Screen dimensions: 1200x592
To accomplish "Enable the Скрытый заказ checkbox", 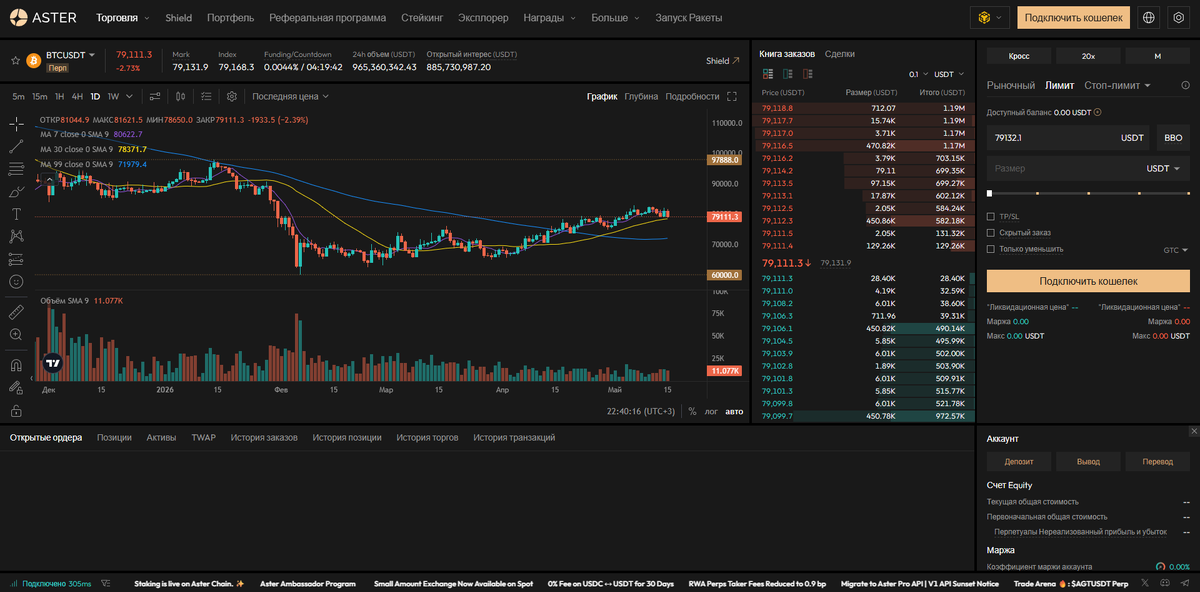I will [x=991, y=232].
